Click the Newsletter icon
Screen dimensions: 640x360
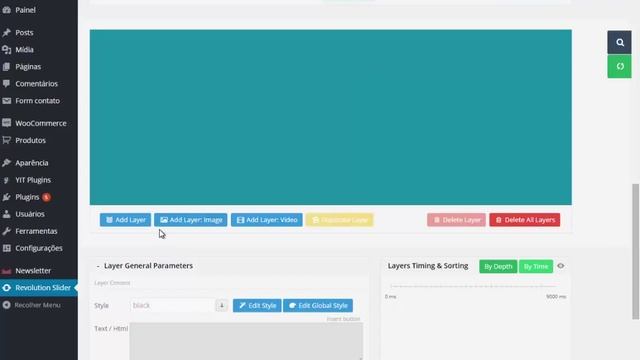(7, 271)
